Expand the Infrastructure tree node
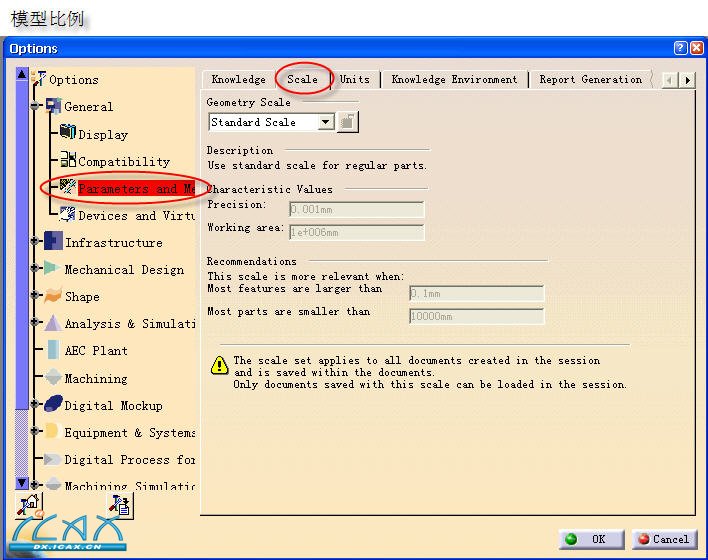Screen dimensions: 708x560 [34, 241]
